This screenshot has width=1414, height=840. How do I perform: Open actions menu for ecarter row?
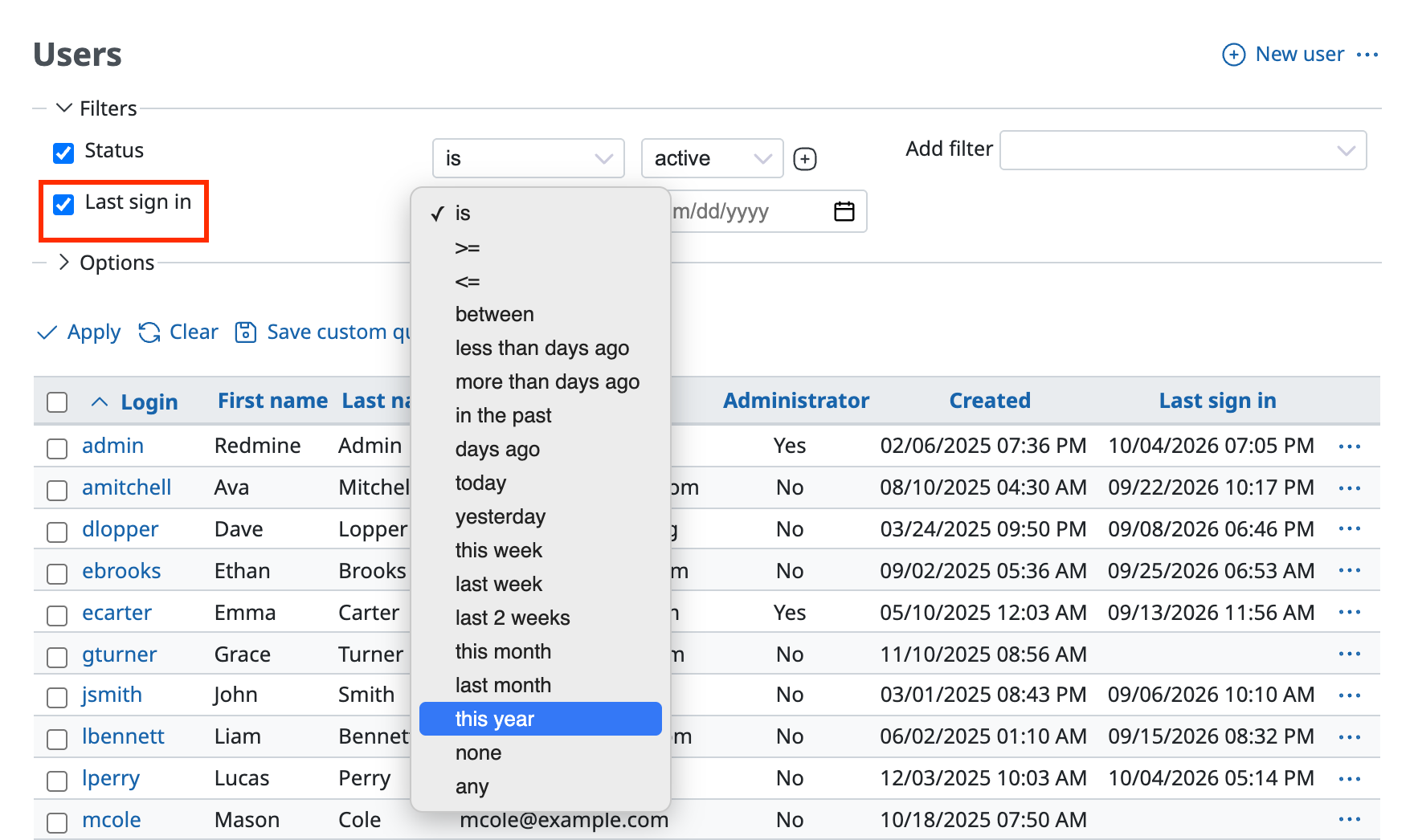1350,613
